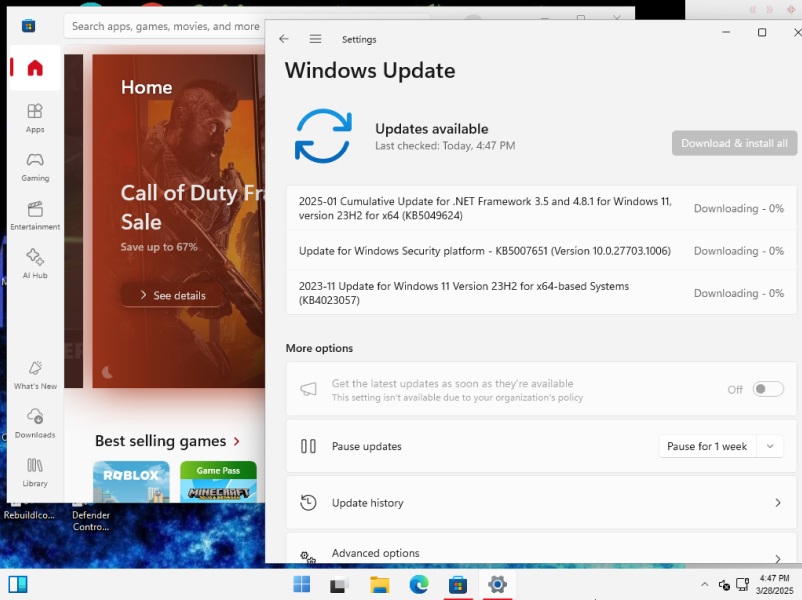Viewport: 802px width, 600px height.
Task: Click the taskbar clock and date
Action: tap(774, 584)
